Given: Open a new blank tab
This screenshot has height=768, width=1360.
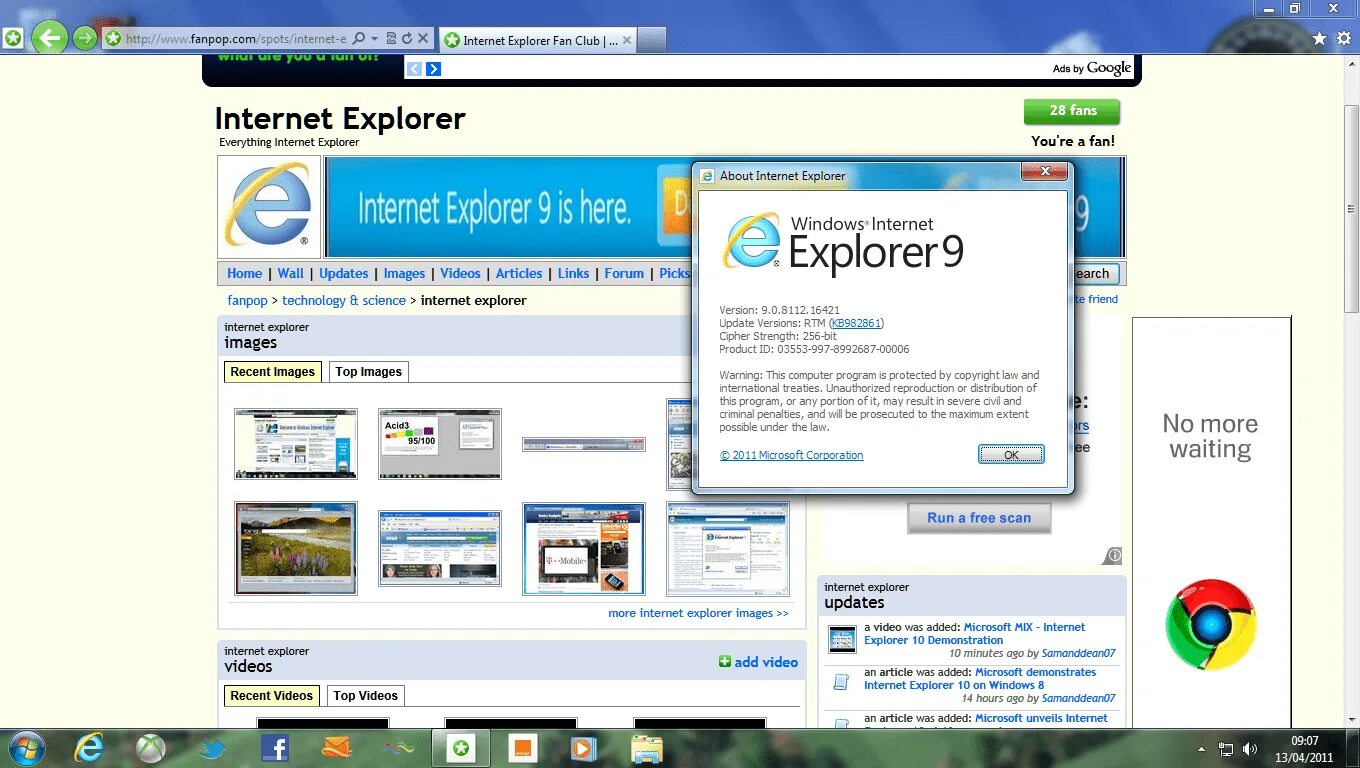Looking at the screenshot, I should [652, 41].
